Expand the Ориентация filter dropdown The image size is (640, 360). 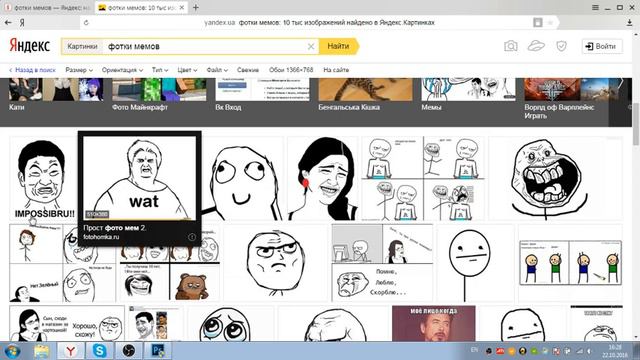122,70
